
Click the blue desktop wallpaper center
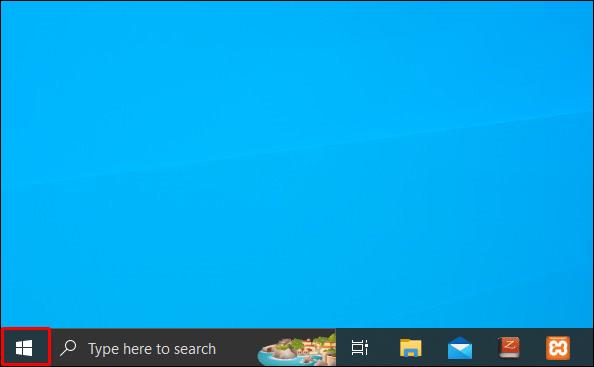[x=297, y=164]
